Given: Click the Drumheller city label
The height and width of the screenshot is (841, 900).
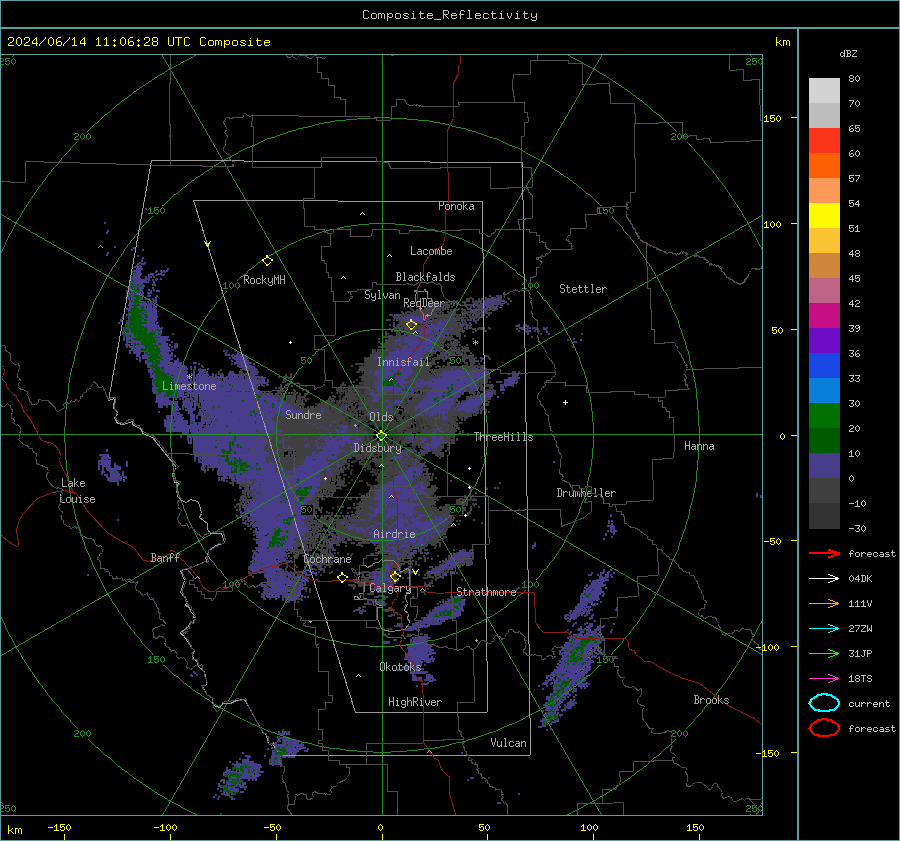Looking at the screenshot, I should click(x=586, y=493).
